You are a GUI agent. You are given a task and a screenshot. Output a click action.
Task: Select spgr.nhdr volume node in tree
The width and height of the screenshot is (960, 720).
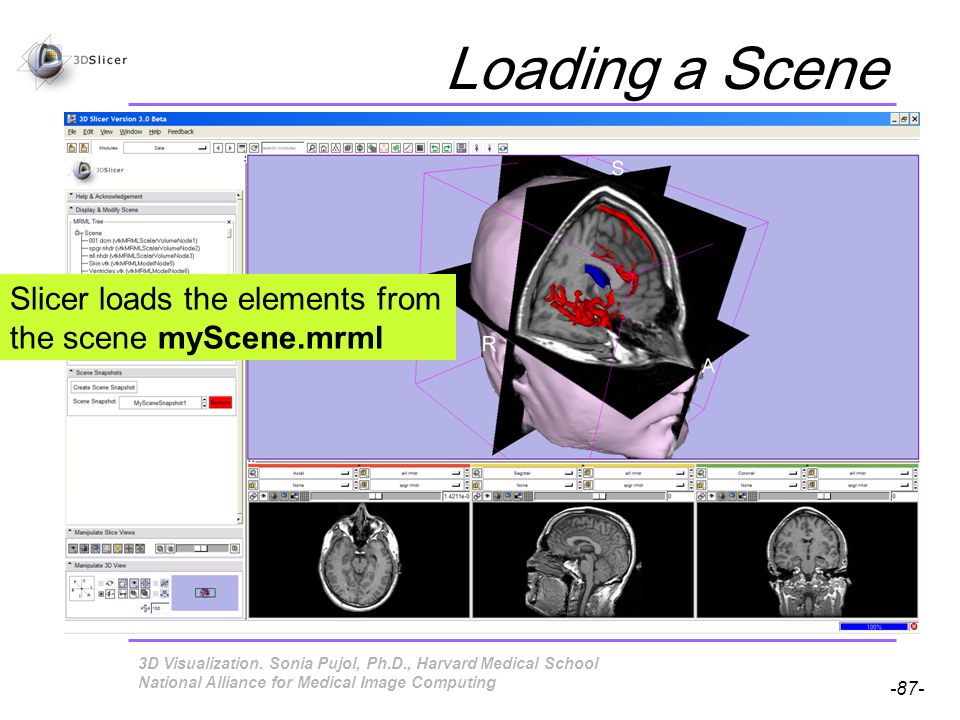click(144, 249)
